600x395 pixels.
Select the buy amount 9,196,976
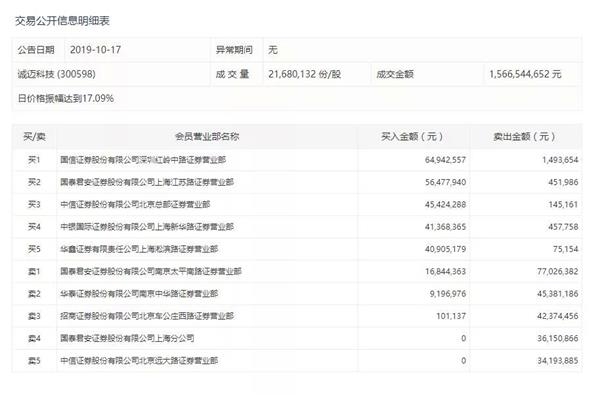(448, 294)
